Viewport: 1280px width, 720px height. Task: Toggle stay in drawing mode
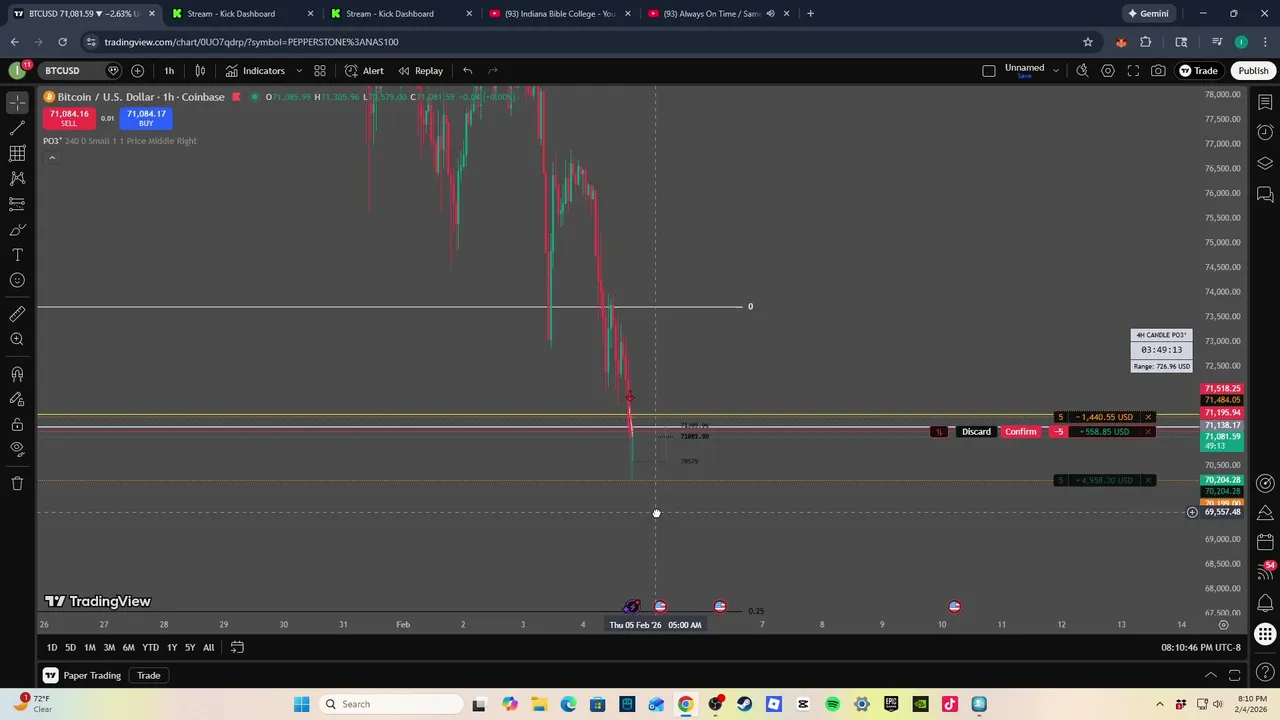(17, 399)
